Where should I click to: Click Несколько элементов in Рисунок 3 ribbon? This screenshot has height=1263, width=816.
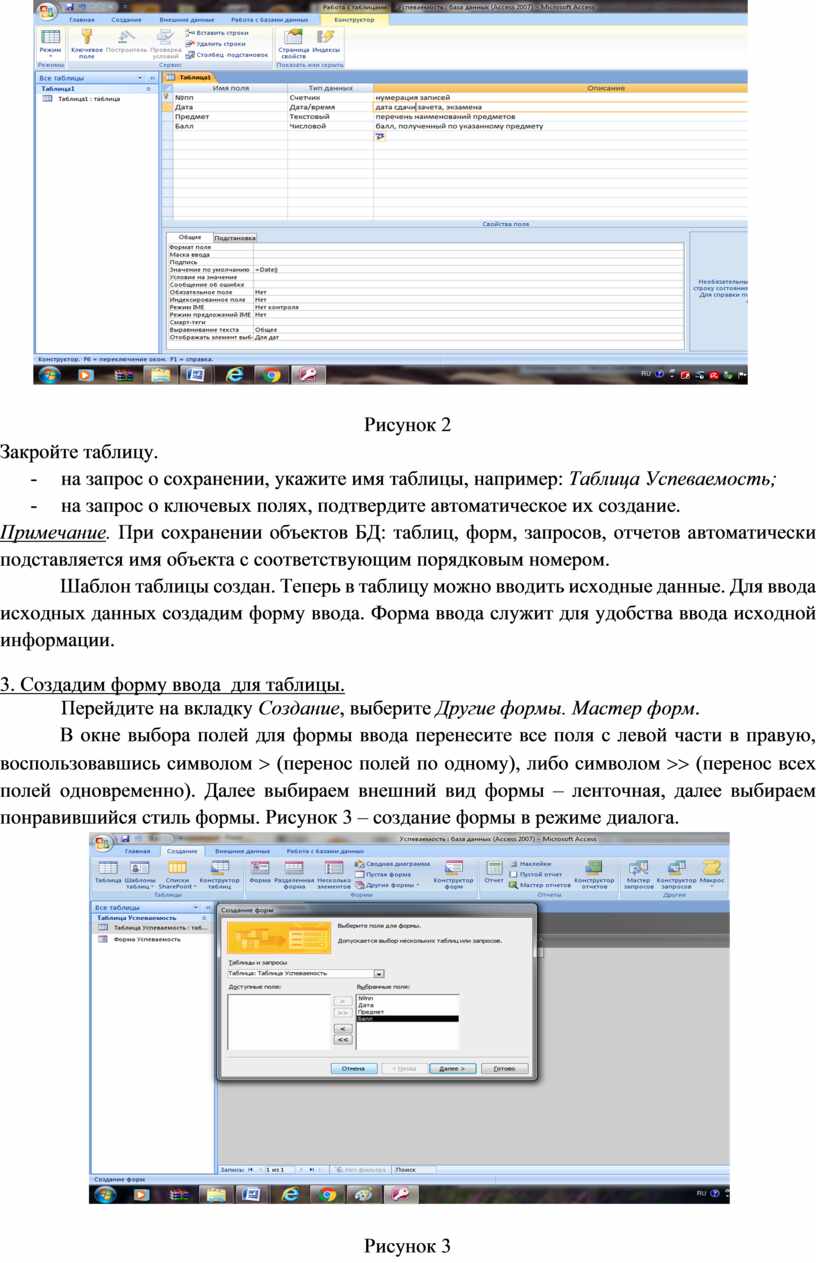334,875
